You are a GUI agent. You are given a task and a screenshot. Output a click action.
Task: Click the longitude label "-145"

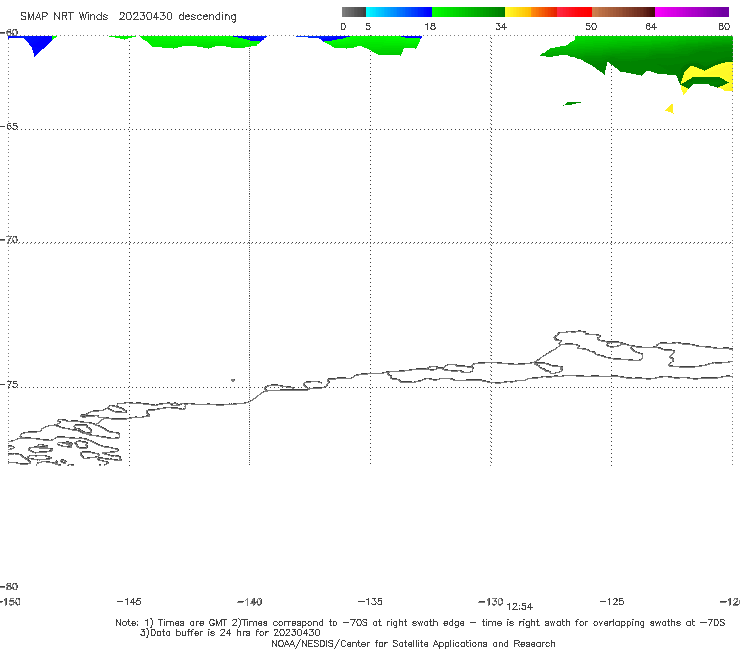pos(129,601)
